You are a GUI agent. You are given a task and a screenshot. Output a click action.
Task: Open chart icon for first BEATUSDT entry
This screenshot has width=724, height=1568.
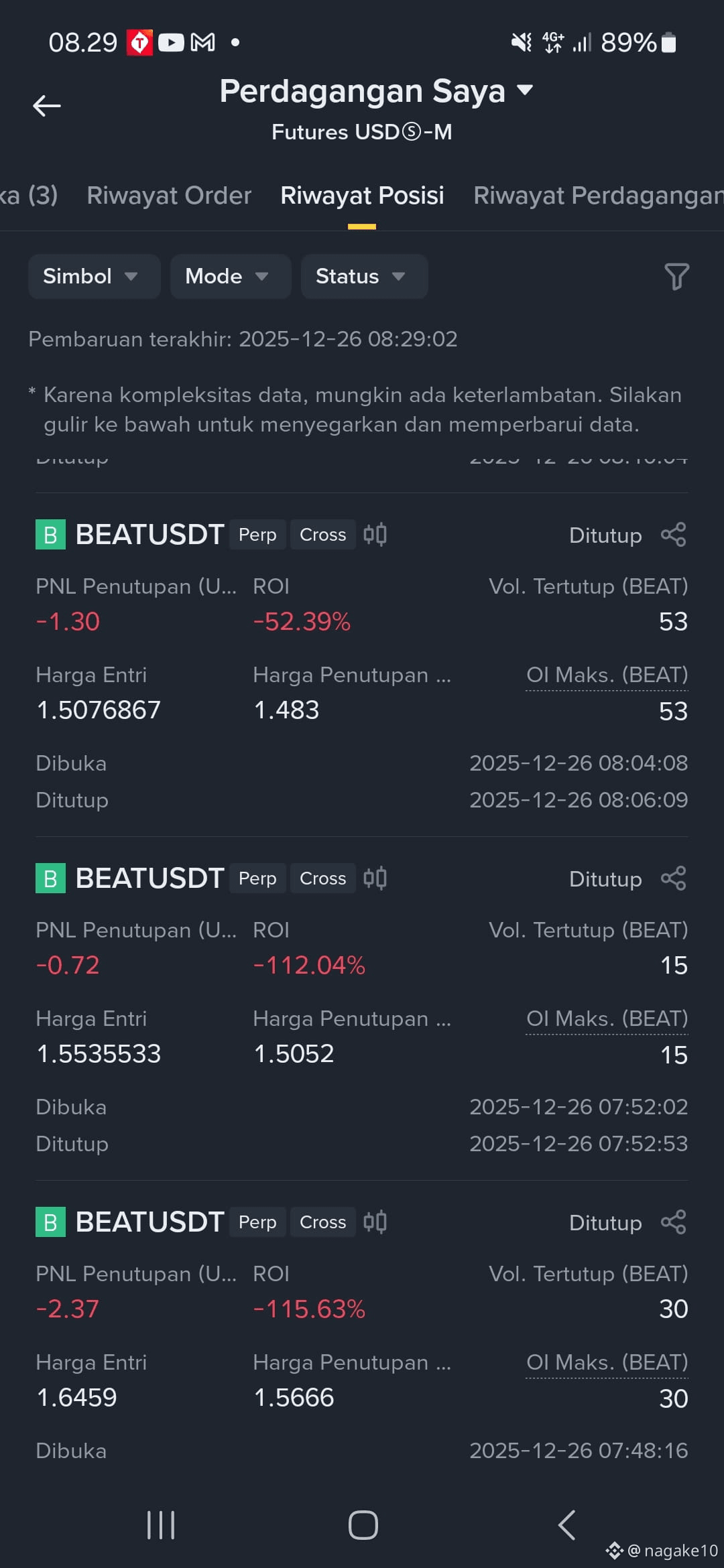375,535
